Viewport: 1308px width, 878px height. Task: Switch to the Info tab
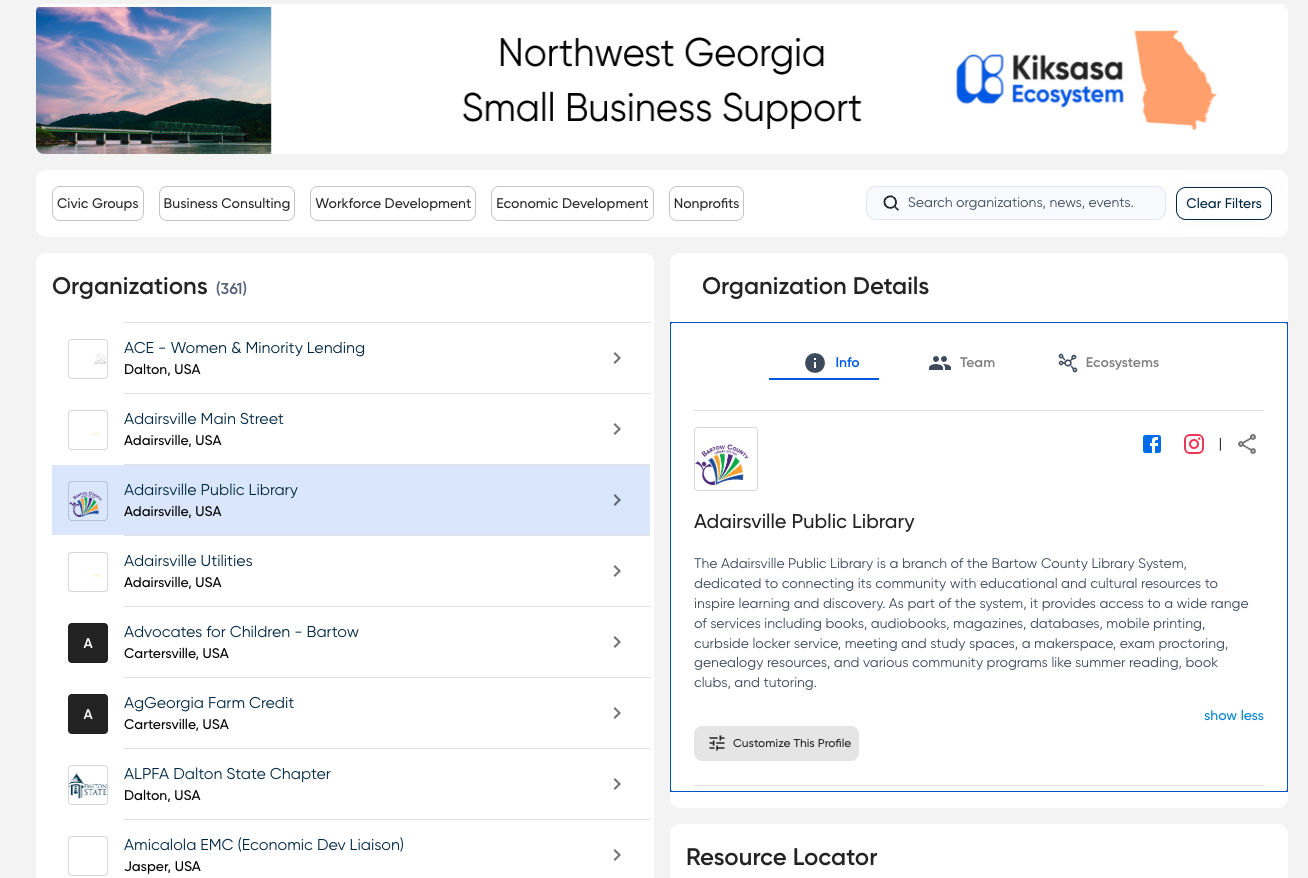pos(824,362)
